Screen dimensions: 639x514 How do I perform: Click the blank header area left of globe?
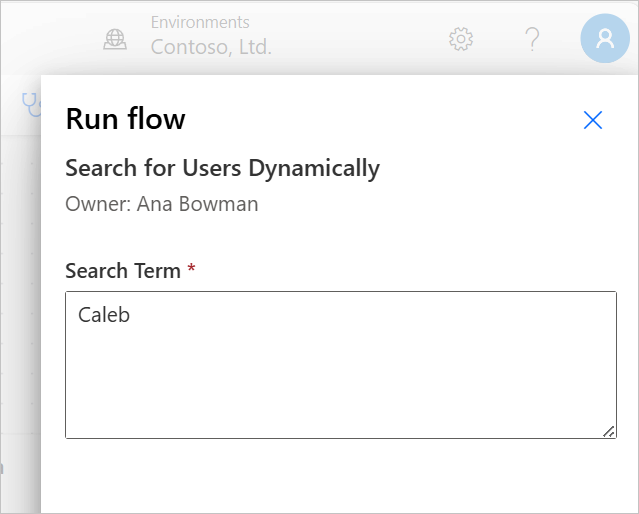tap(49, 39)
